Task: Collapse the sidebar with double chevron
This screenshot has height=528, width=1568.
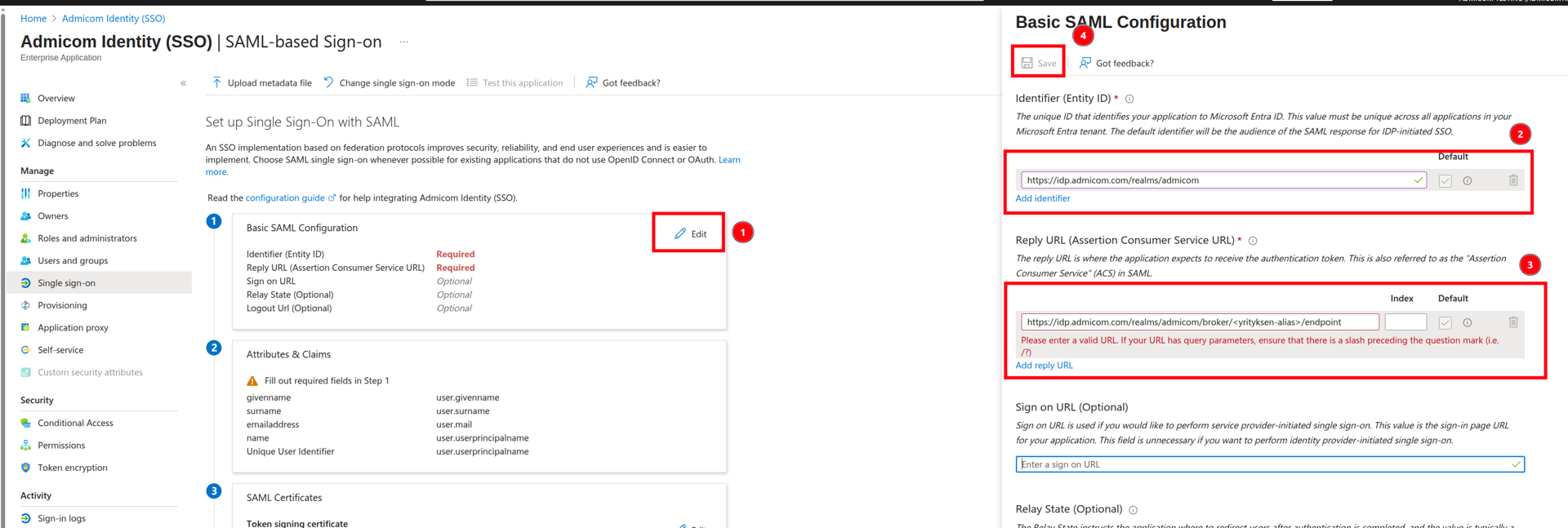Action: 184,83
